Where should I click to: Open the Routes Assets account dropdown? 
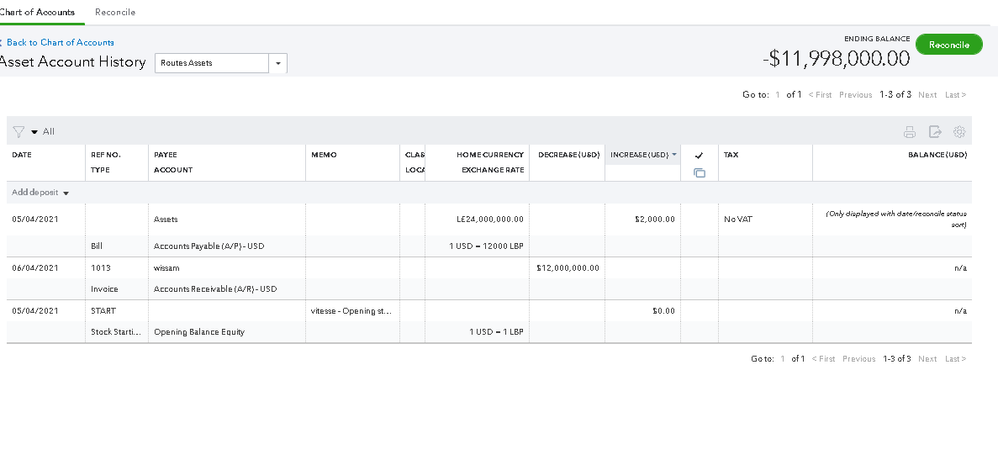(279, 63)
